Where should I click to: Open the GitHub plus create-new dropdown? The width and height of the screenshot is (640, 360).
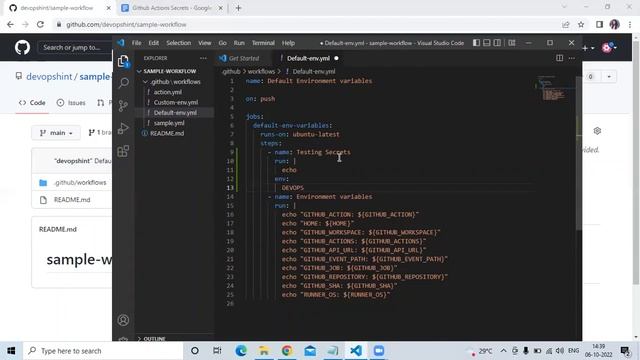click(588, 48)
